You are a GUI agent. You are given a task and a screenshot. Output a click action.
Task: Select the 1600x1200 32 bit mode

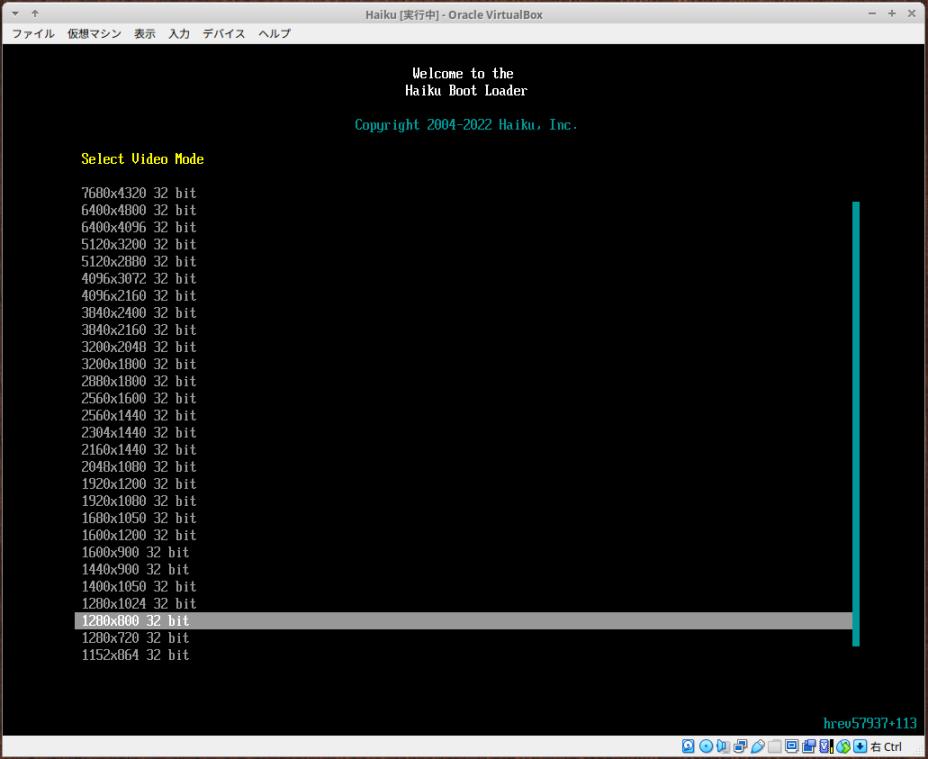coord(138,535)
